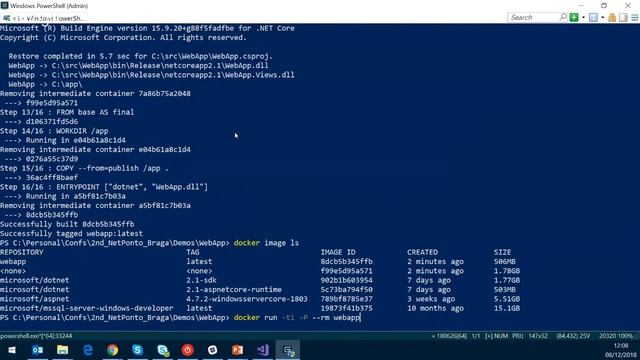Click 'Step 16/16 : ENTRYPOINT' line
The height and width of the screenshot is (360, 640).
104,187
